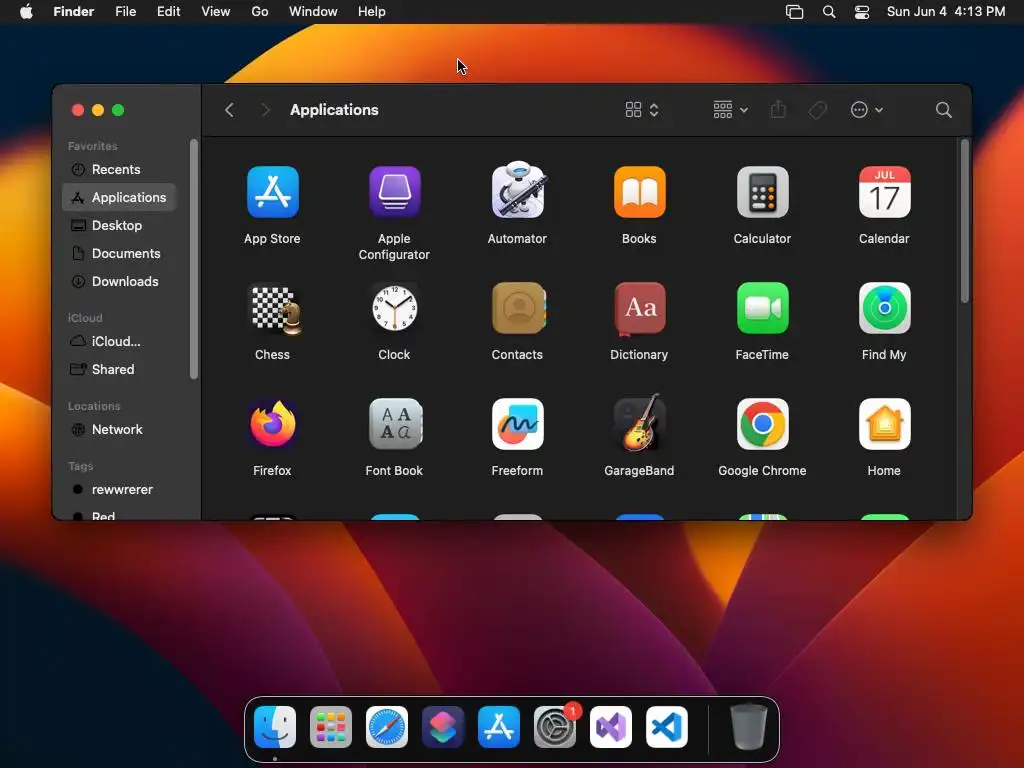Select the Clock app icon
1024x768 pixels.
pos(394,308)
